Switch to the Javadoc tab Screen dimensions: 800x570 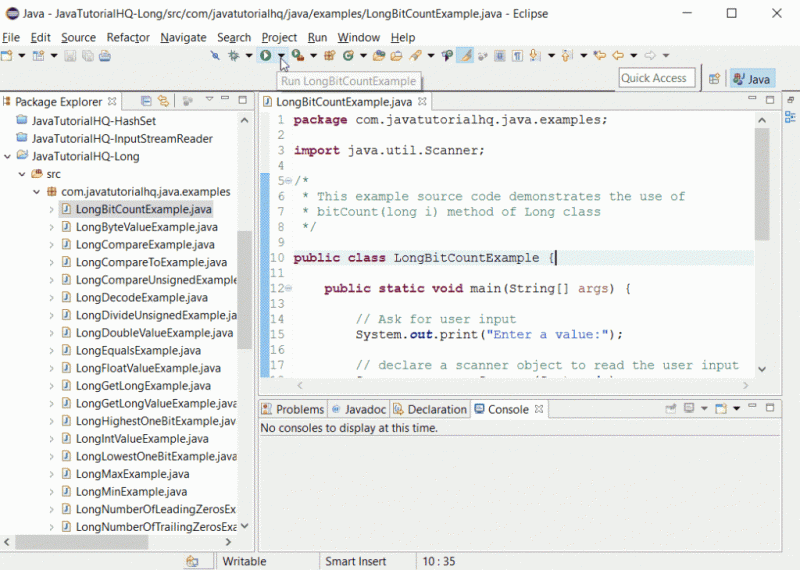click(x=359, y=409)
